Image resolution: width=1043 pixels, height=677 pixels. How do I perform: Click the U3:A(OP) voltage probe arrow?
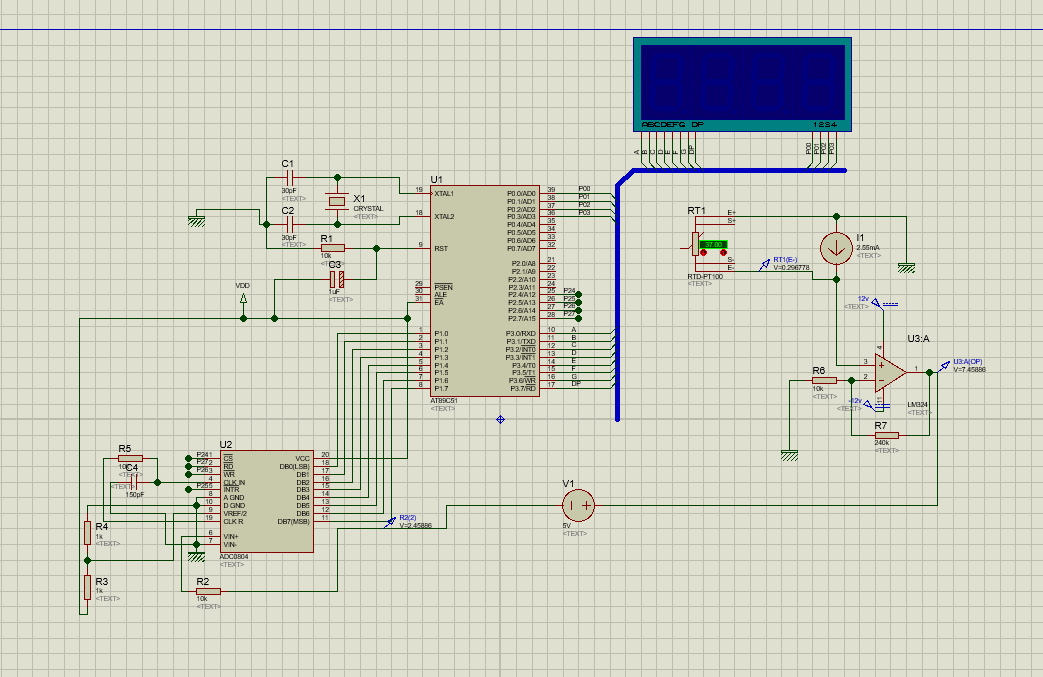tap(944, 365)
